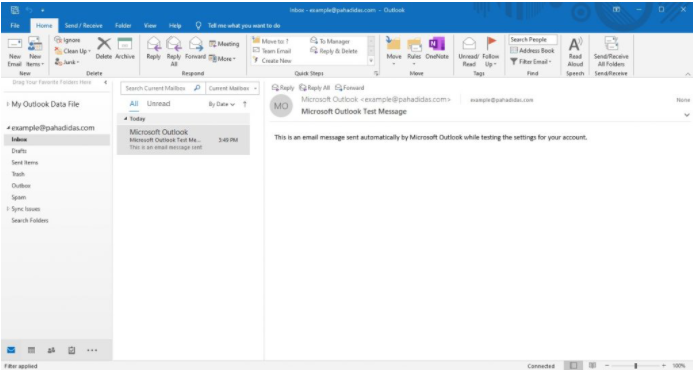
Task: Open the Junk options menu
Action: point(67,62)
